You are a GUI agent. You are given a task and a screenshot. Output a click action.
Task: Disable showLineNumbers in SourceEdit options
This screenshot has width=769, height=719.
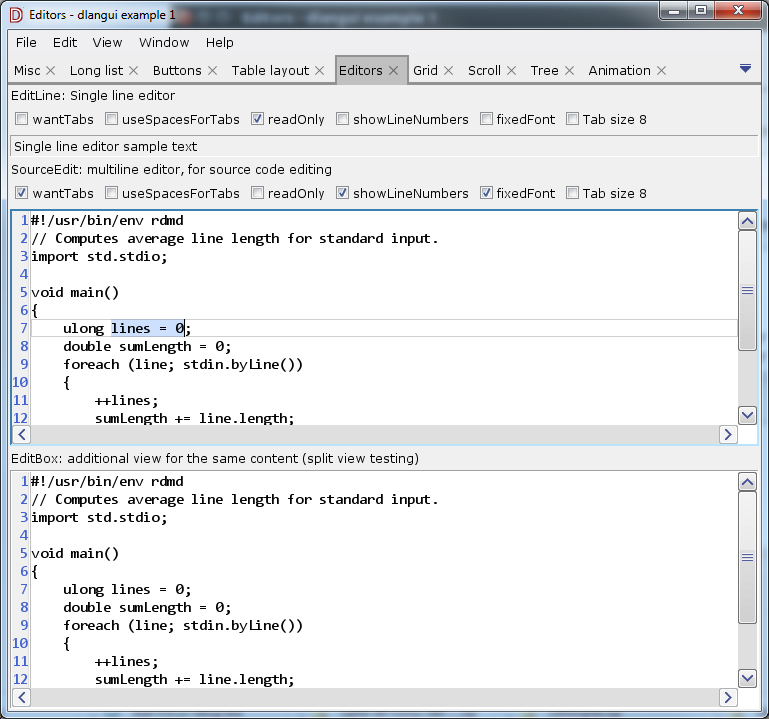pyautogui.click(x=343, y=193)
